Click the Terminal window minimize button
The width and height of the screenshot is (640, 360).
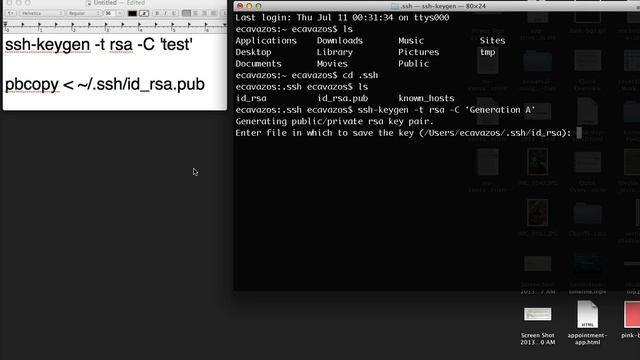click(x=249, y=6)
